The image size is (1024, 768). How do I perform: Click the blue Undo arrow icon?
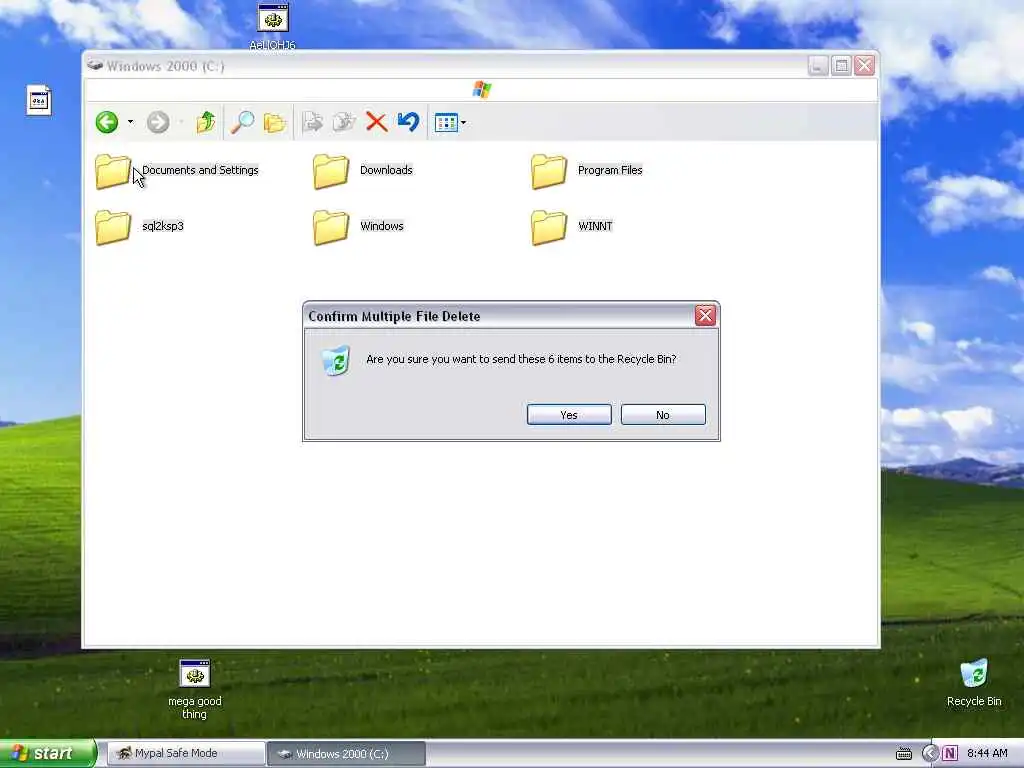[409, 121]
